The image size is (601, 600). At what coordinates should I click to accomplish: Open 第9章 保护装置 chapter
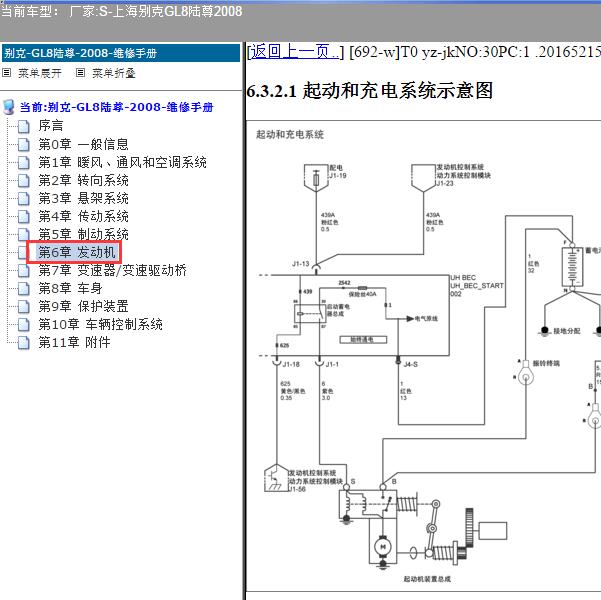[84, 306]
